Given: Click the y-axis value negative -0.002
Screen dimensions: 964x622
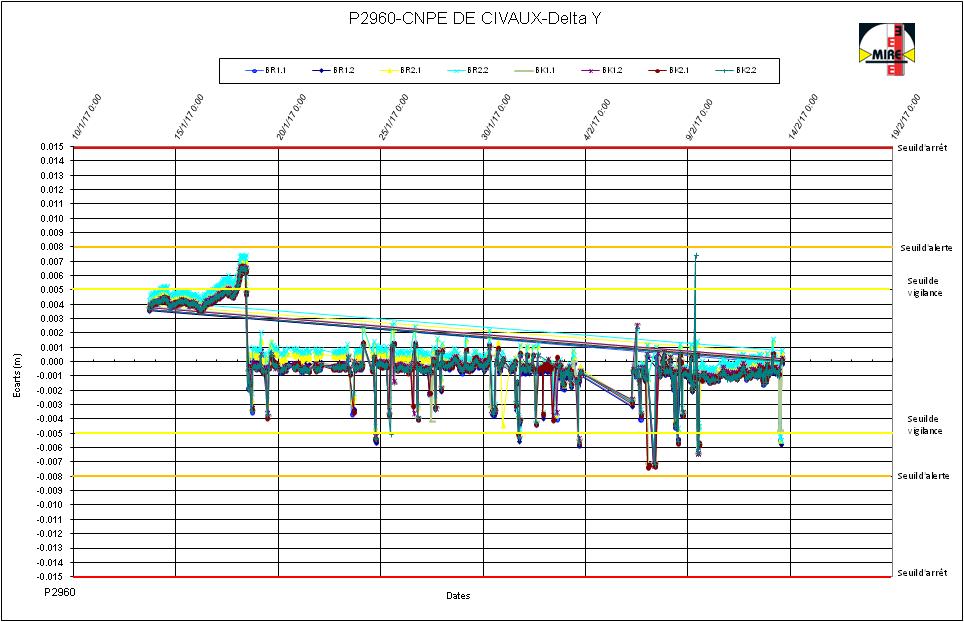Looking at the screenshot, I should click(x=50, y=390).
